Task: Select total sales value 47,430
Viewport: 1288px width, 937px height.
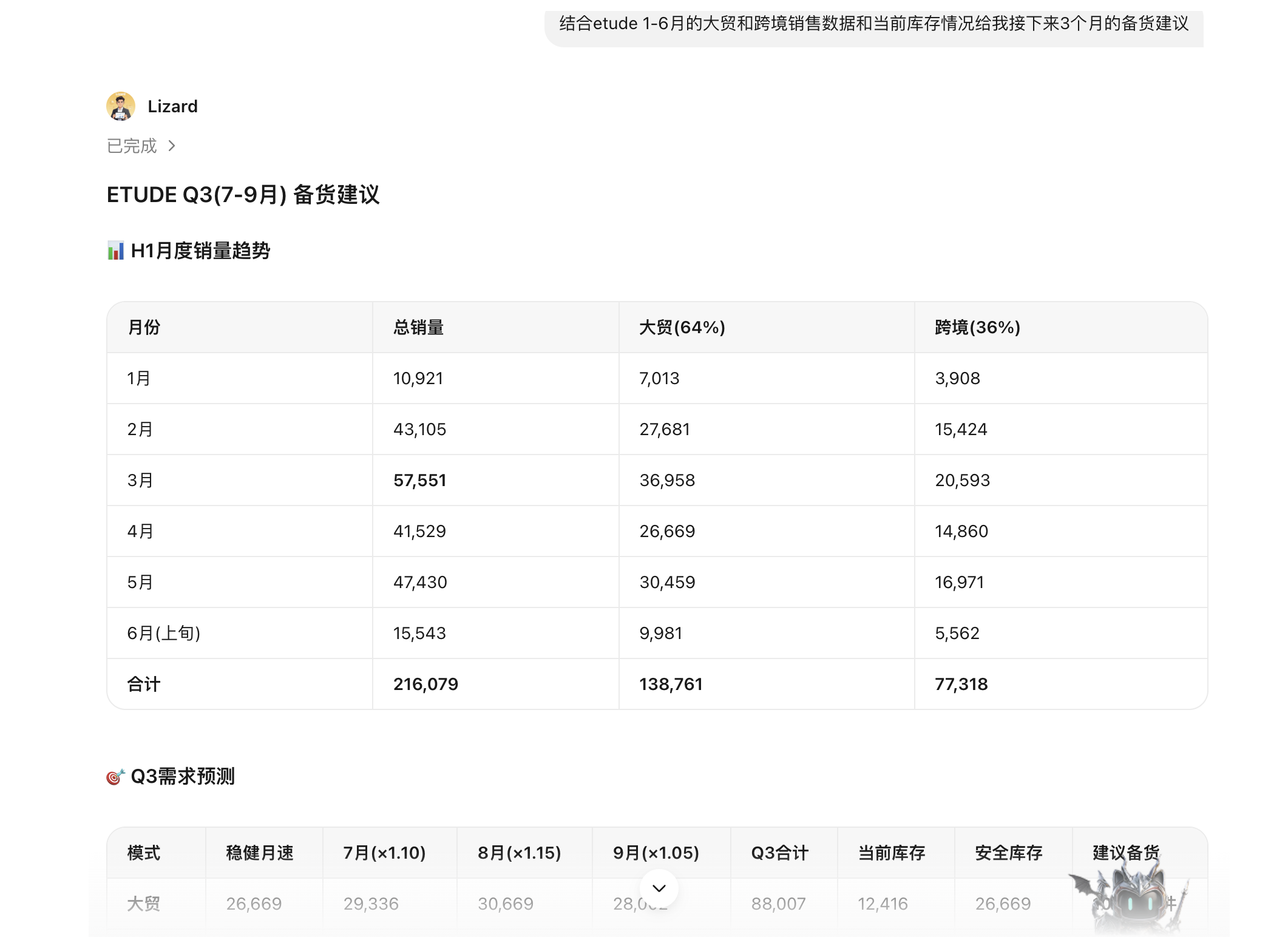Action: point(420,583)
